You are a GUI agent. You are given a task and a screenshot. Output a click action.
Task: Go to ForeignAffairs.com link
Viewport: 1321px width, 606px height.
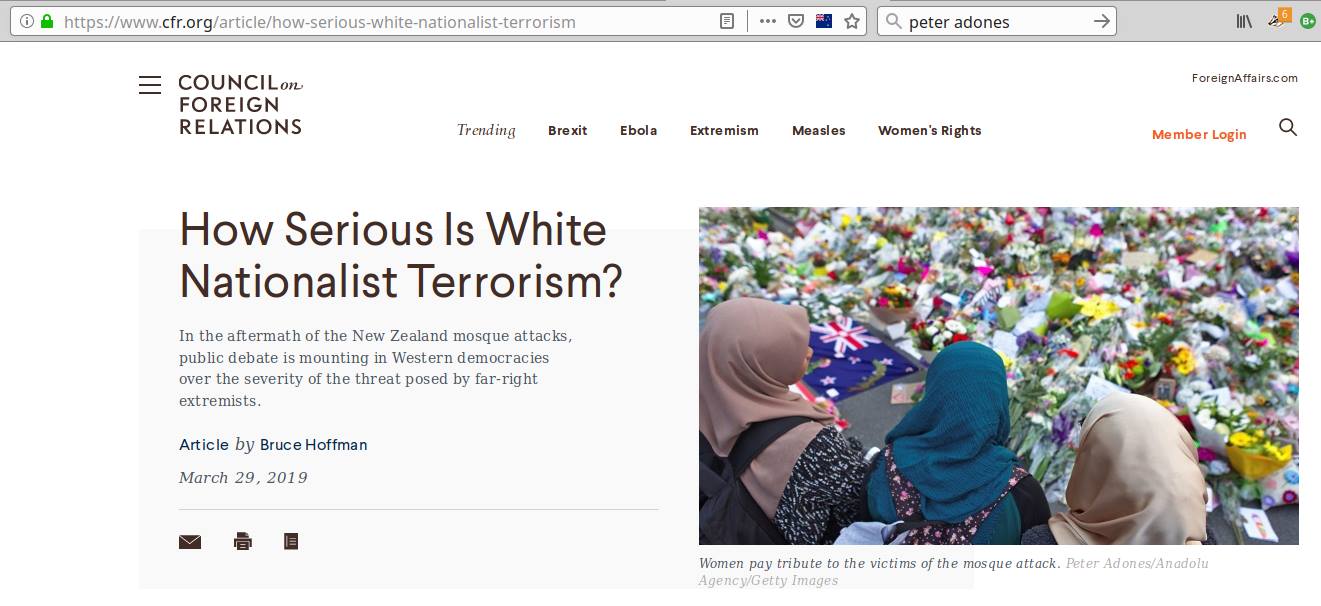[x=1245, y=78]
